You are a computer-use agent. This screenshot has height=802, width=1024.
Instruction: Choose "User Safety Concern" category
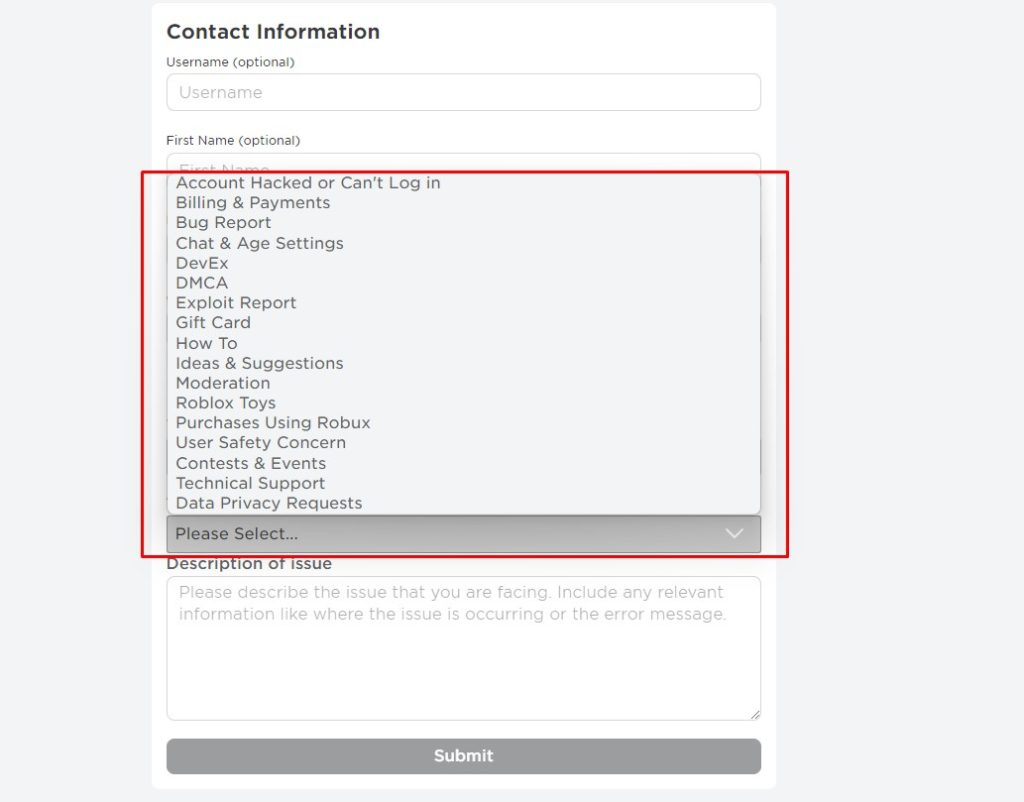[x=260, y=443]
